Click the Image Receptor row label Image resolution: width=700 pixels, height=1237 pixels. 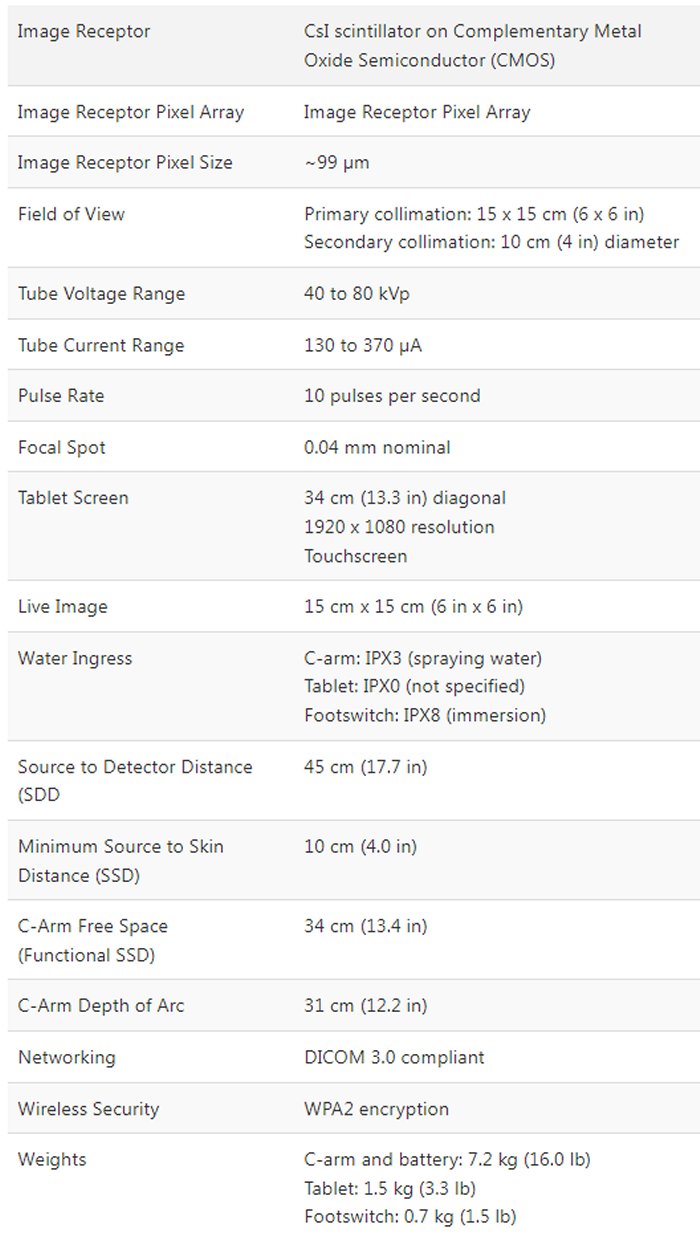coord(84,31)
